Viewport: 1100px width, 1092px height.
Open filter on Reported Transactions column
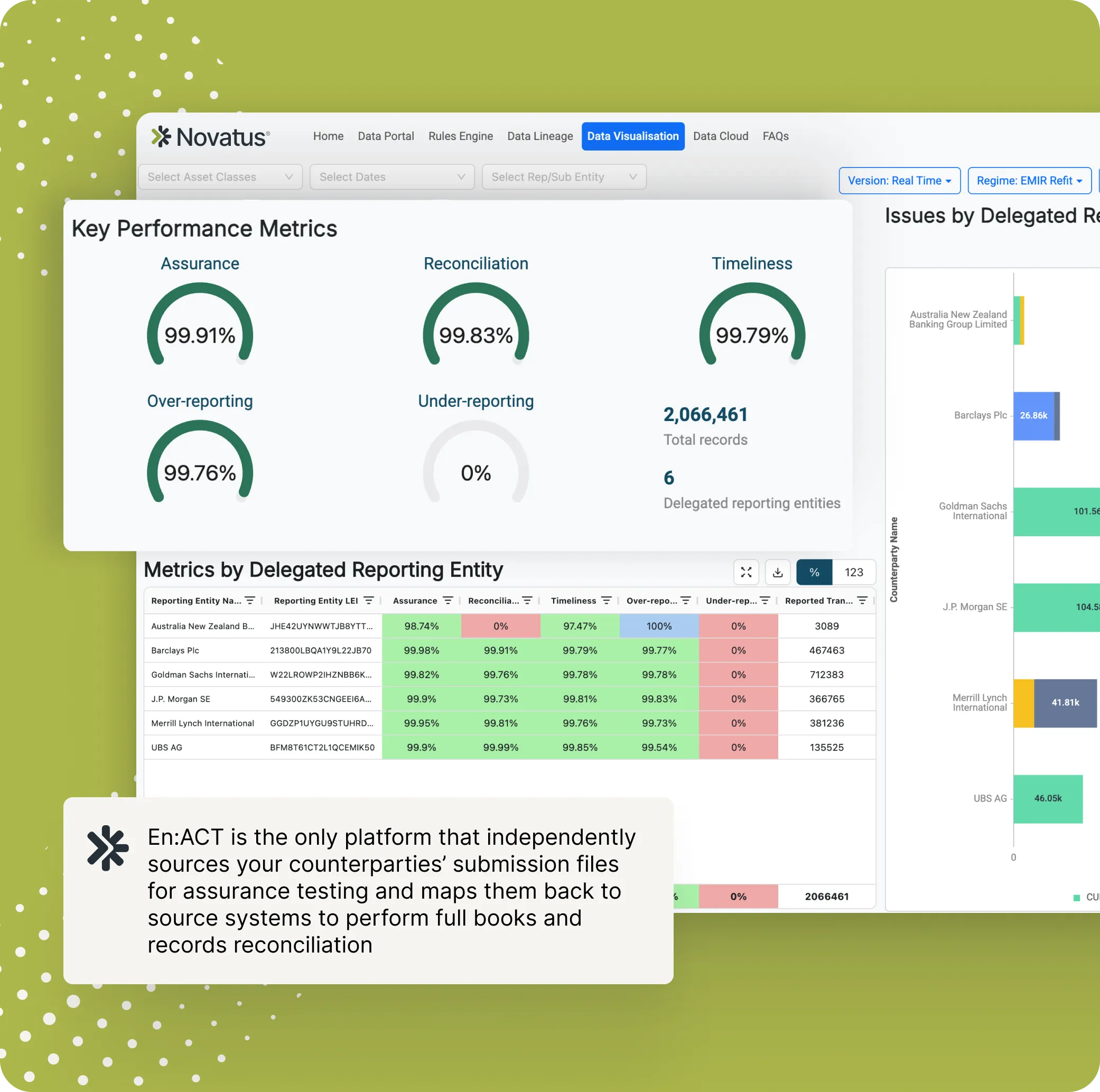pyautogui.click(x=862, y=601)
